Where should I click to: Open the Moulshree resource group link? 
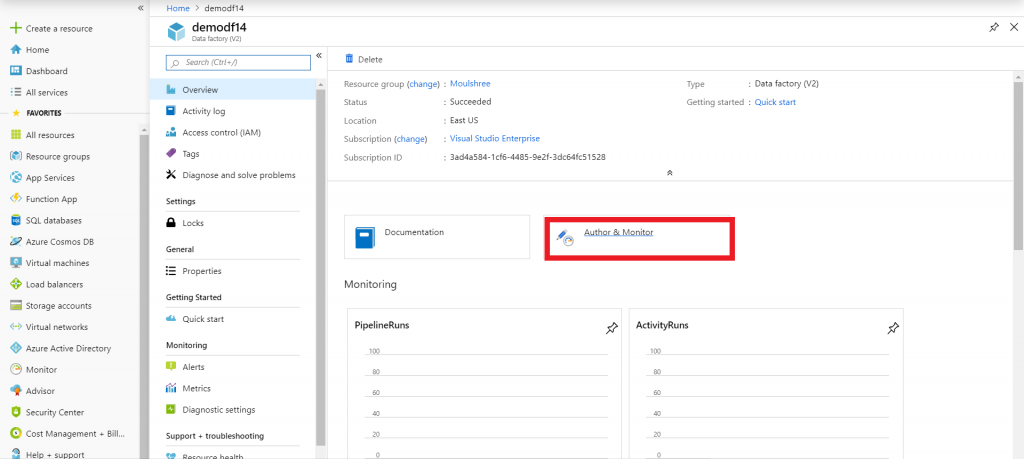pos(470,84)
